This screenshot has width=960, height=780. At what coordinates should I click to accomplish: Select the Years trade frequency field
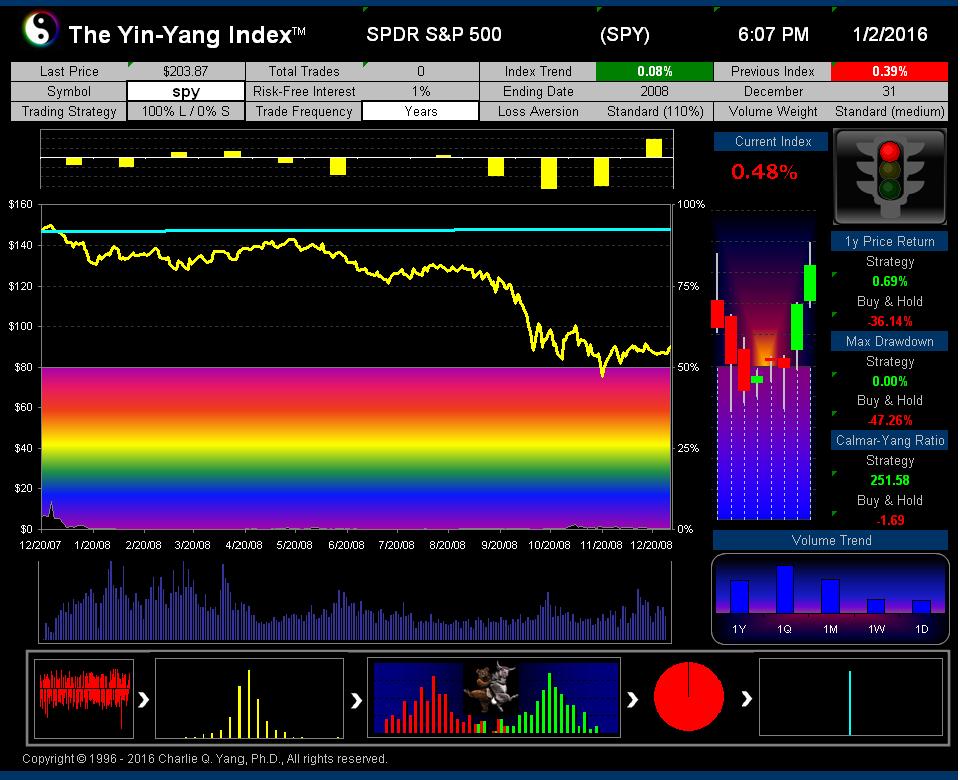click(x=420, y=111)
